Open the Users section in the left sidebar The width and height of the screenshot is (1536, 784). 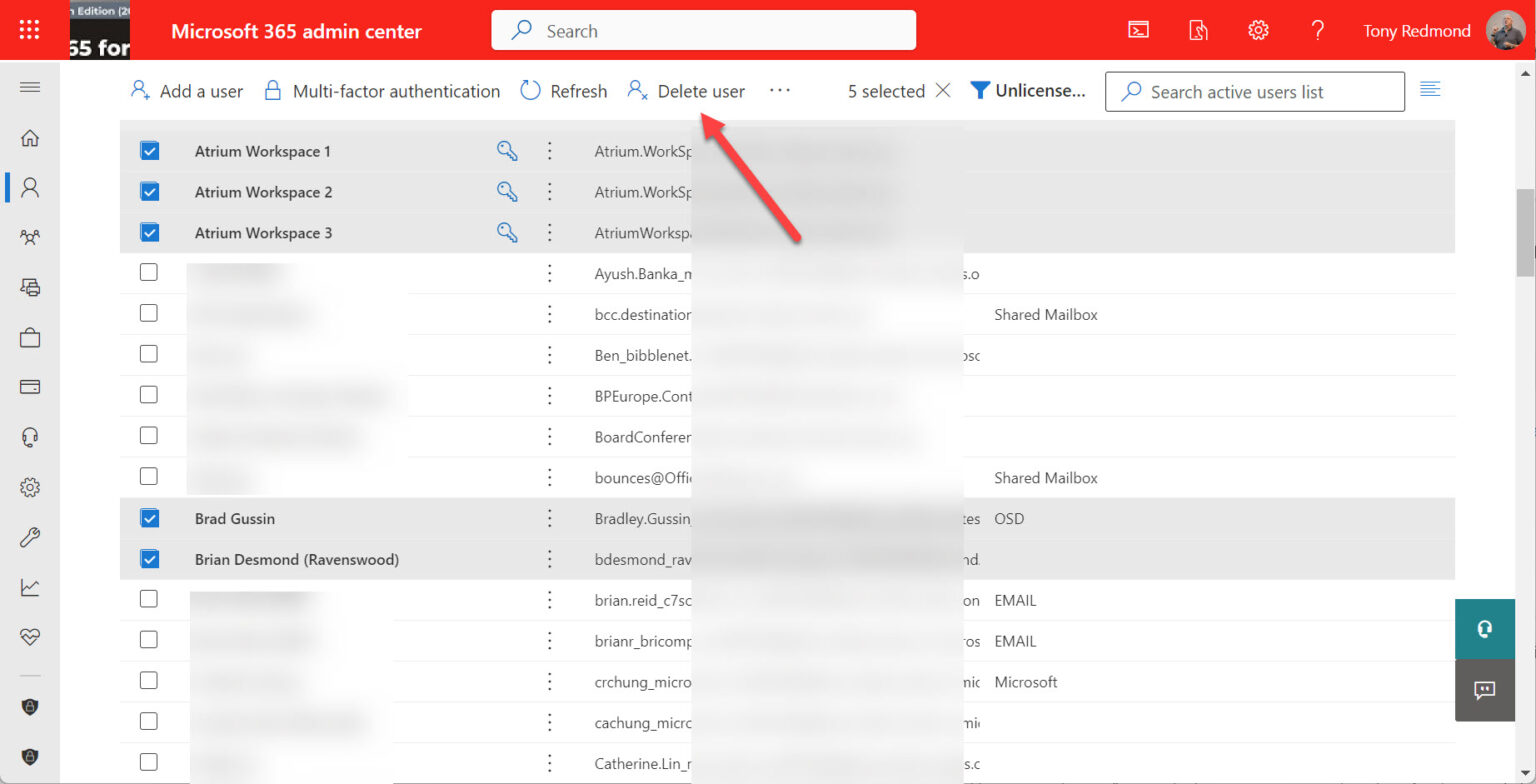(30, 187)
